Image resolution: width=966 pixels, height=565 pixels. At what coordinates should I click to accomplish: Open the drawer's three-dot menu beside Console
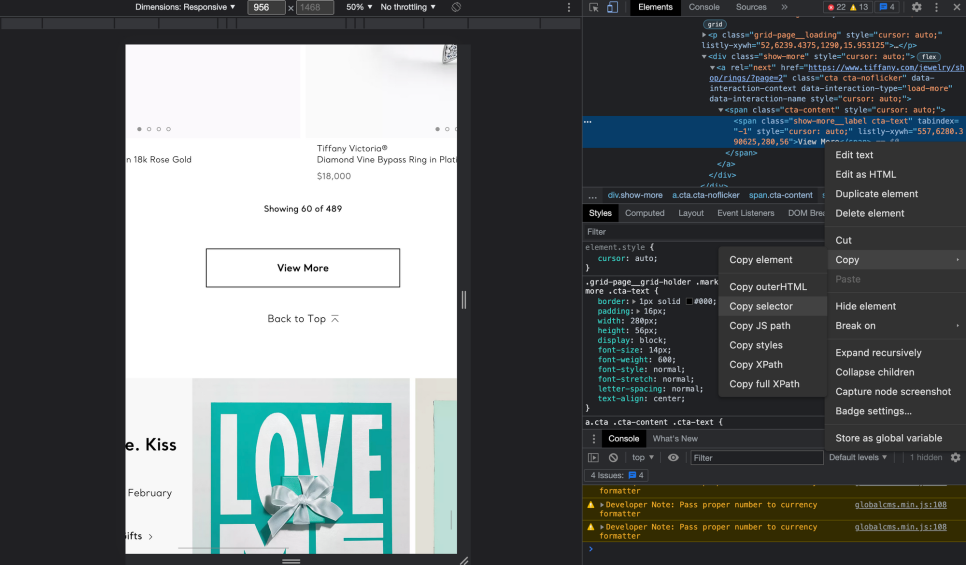point(593,438)
